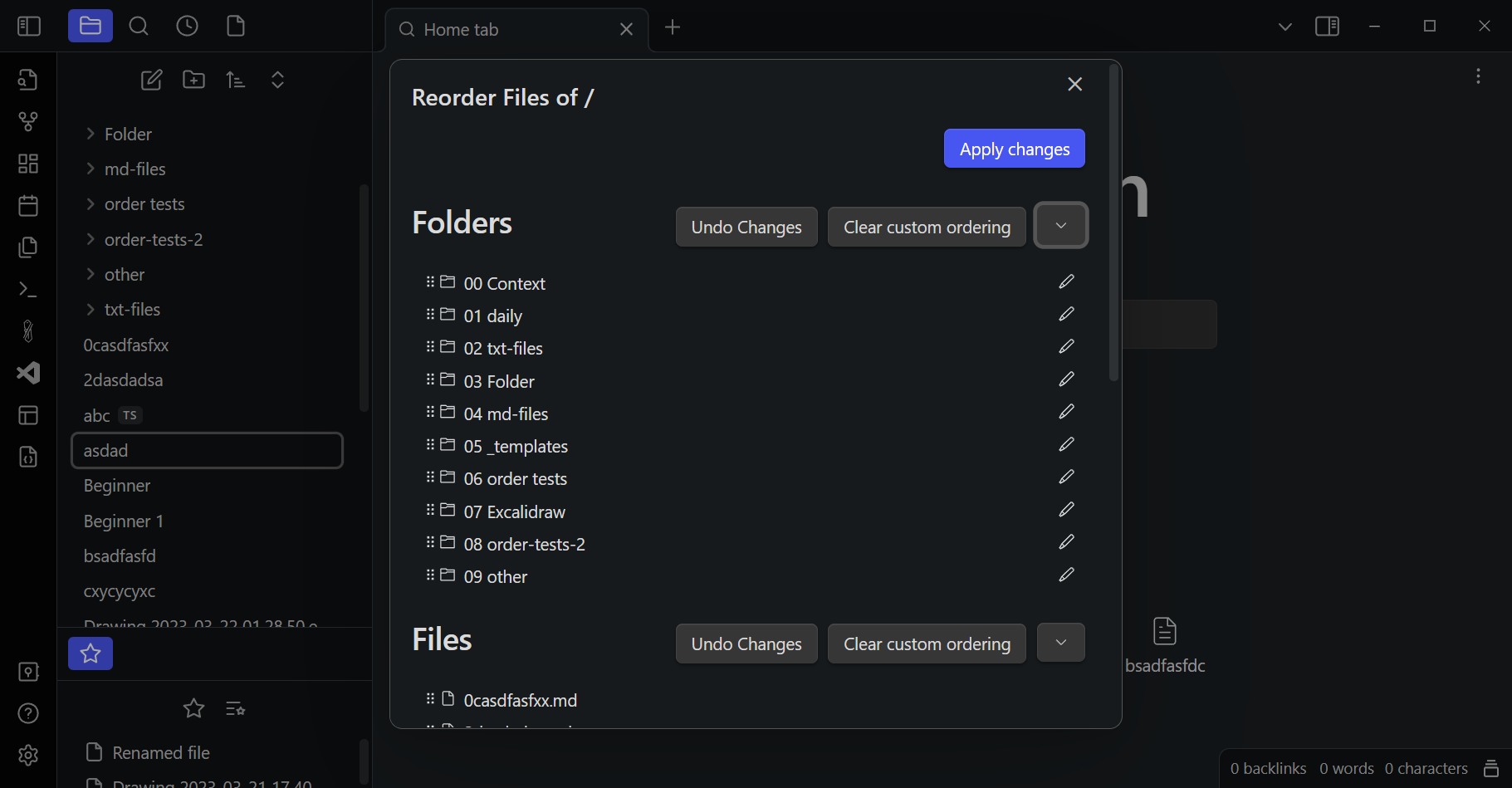Viewport: 1512px width, 788px height.
Task: Expand the order-tests-2 folder
Action: pyautogui.click(x=91, y=240)
